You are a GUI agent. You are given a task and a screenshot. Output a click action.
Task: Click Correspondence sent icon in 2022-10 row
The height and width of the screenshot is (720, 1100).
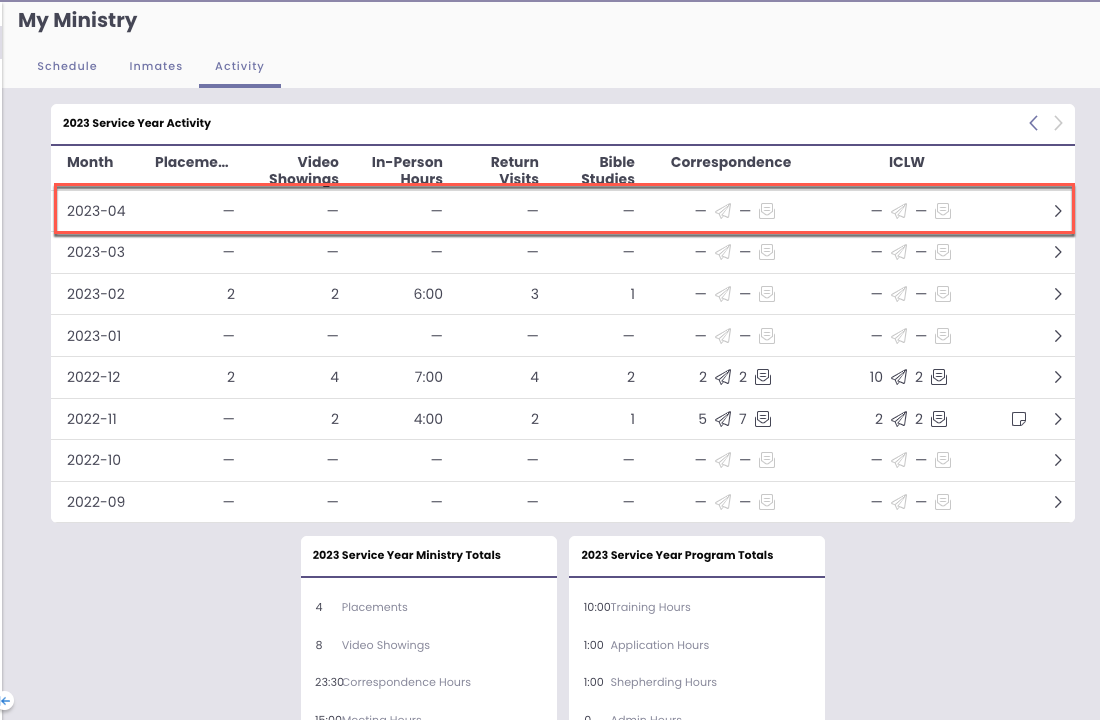723,460
